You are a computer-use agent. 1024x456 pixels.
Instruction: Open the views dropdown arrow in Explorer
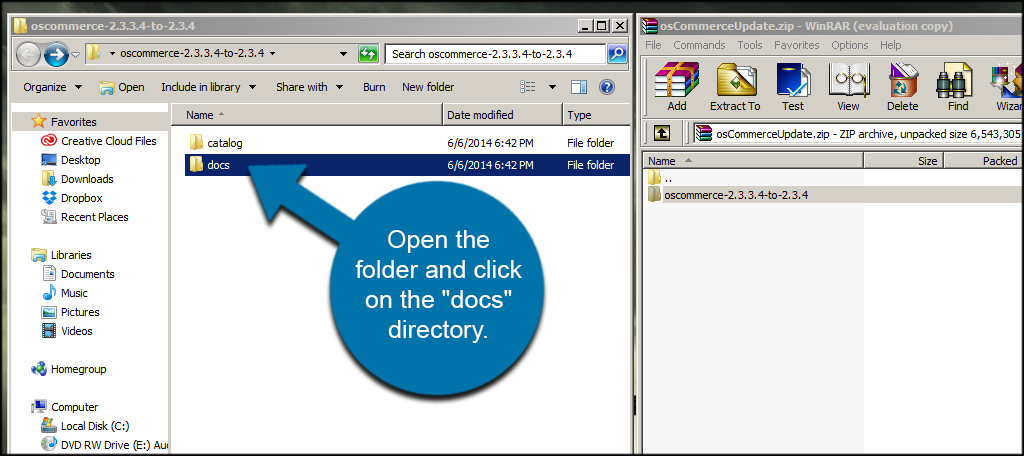pos(552,87)
